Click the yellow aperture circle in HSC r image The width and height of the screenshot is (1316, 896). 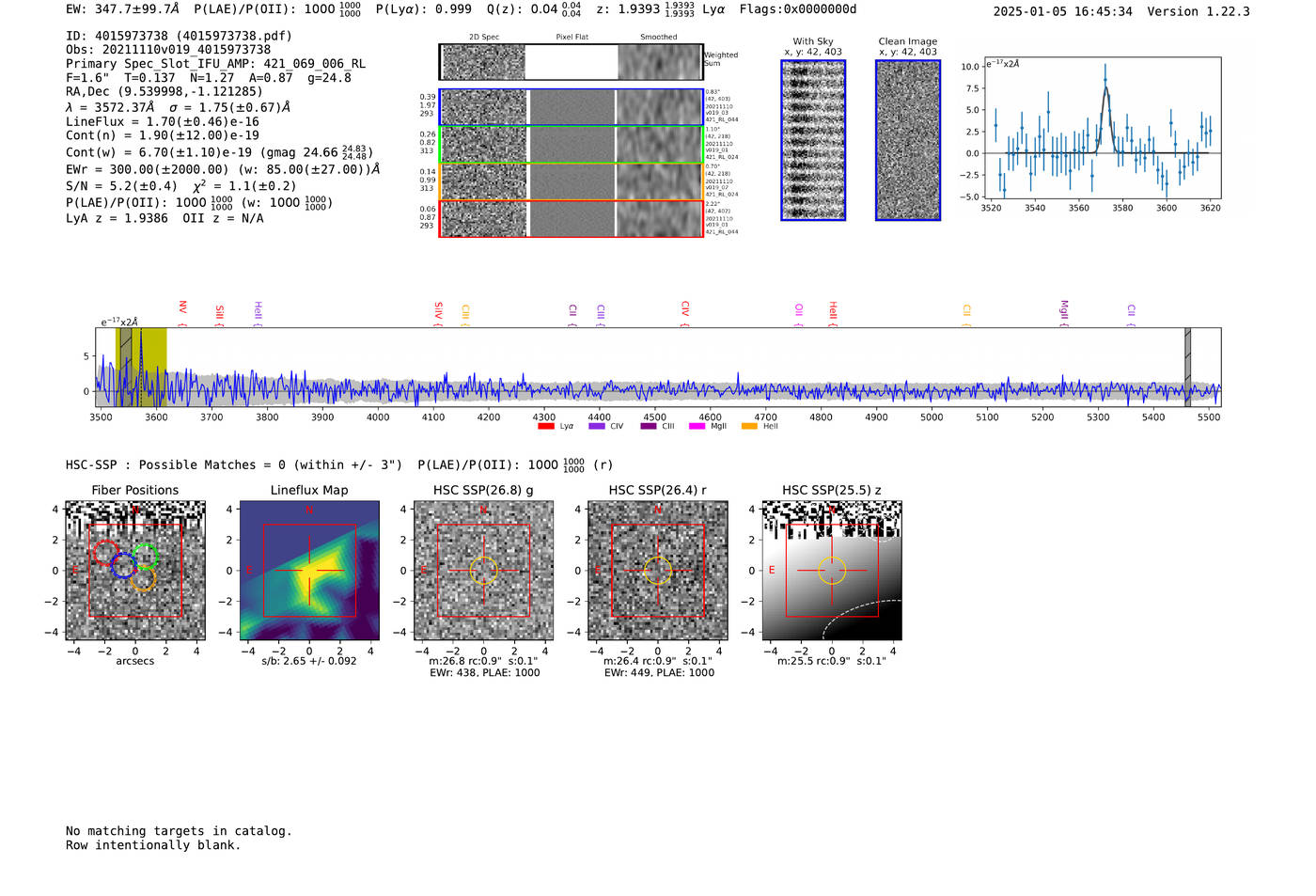(657, 571)
